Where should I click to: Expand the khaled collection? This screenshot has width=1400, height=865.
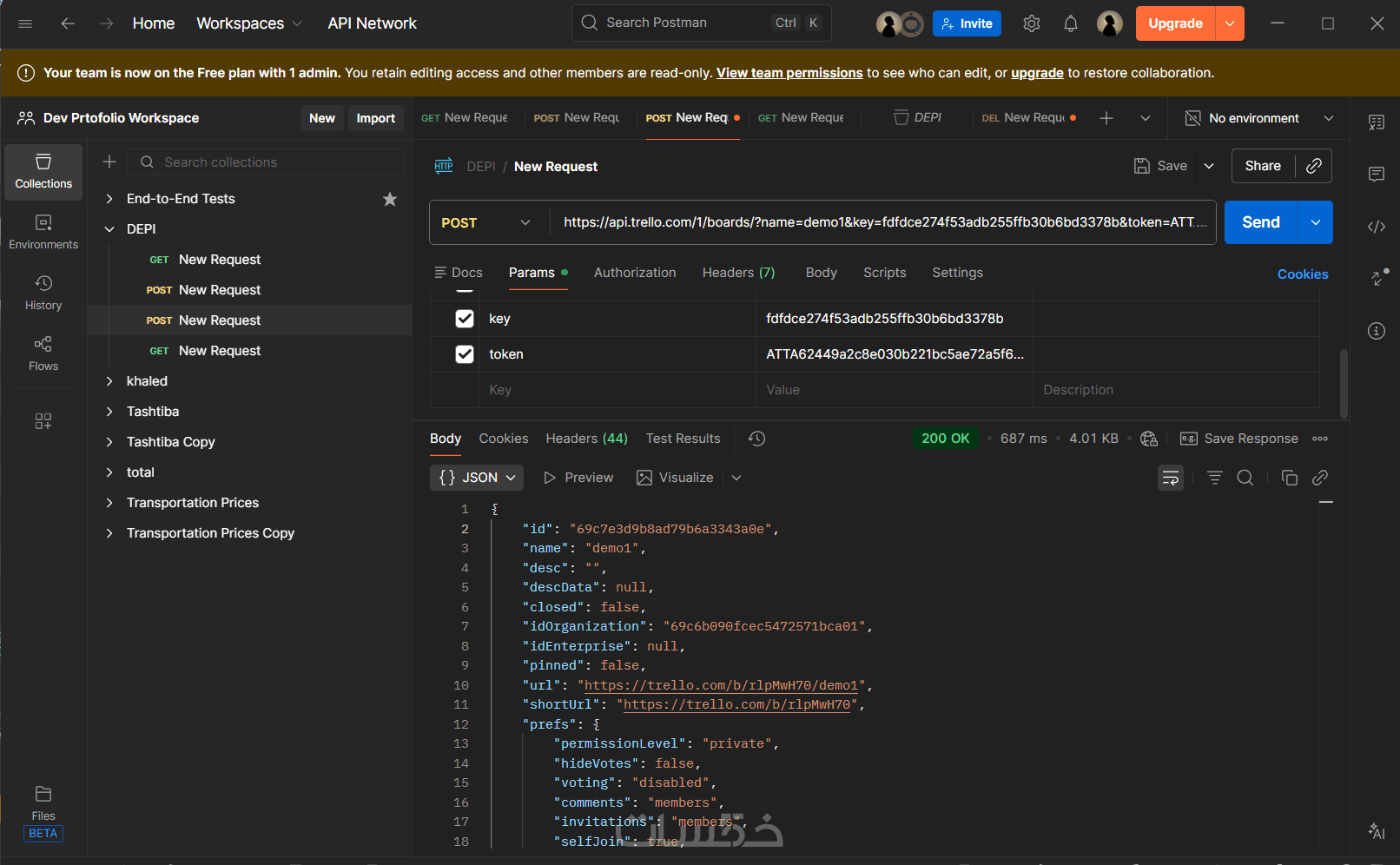click(x=109, y=381)
